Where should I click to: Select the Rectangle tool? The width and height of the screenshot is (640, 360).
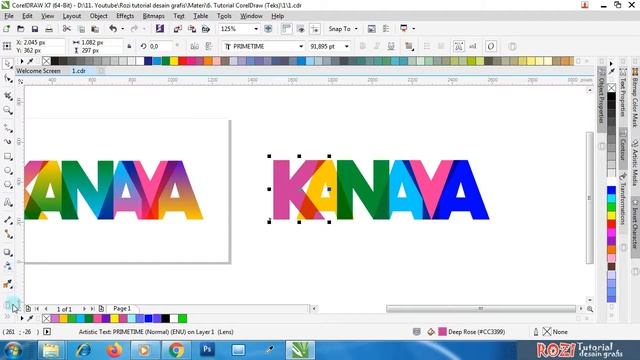point(8,157)
